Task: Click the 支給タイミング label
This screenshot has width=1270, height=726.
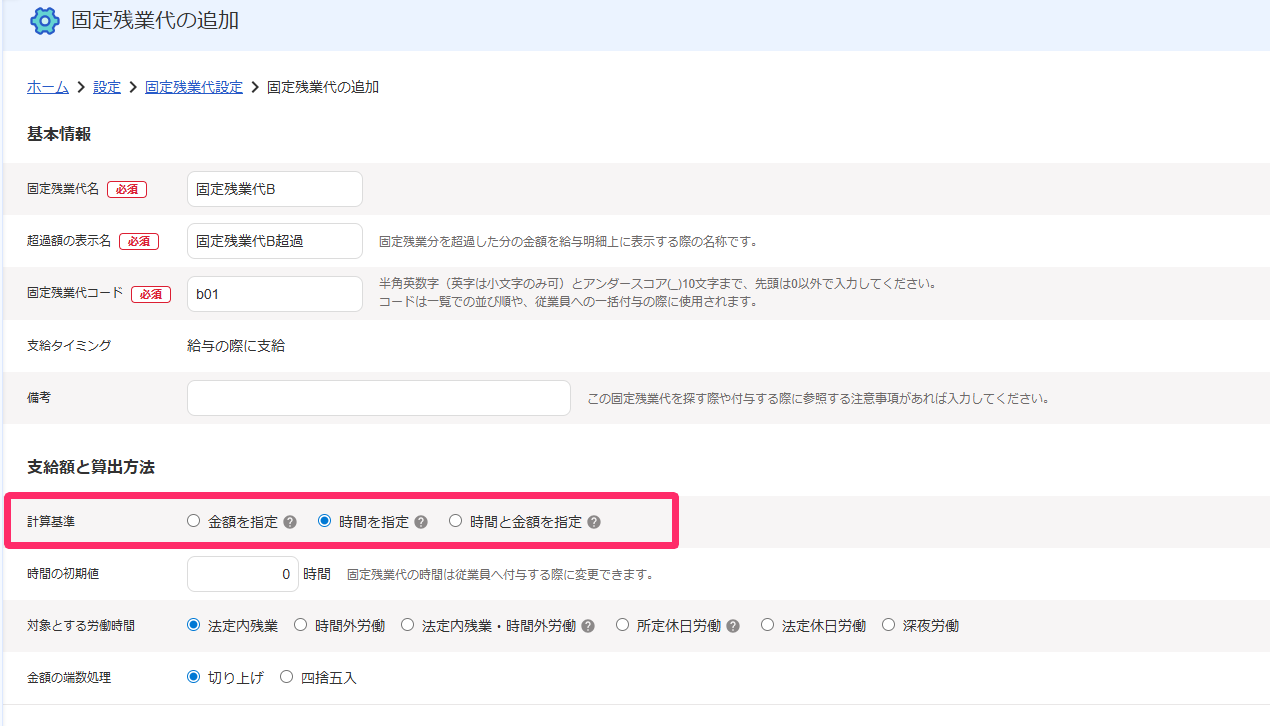Action: coord(69,346)
